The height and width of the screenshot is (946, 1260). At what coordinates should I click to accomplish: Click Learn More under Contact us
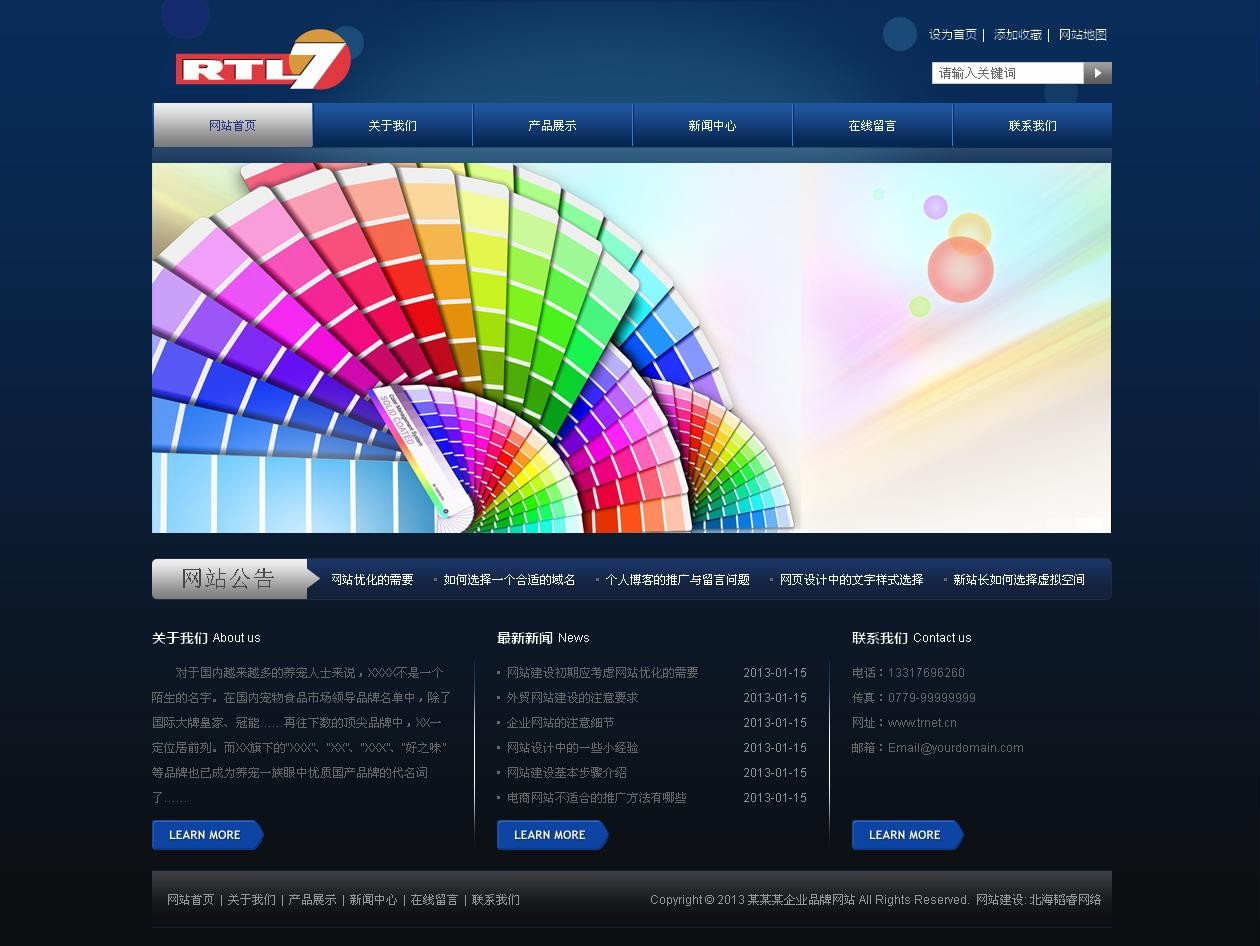click(x=907, y=835)
